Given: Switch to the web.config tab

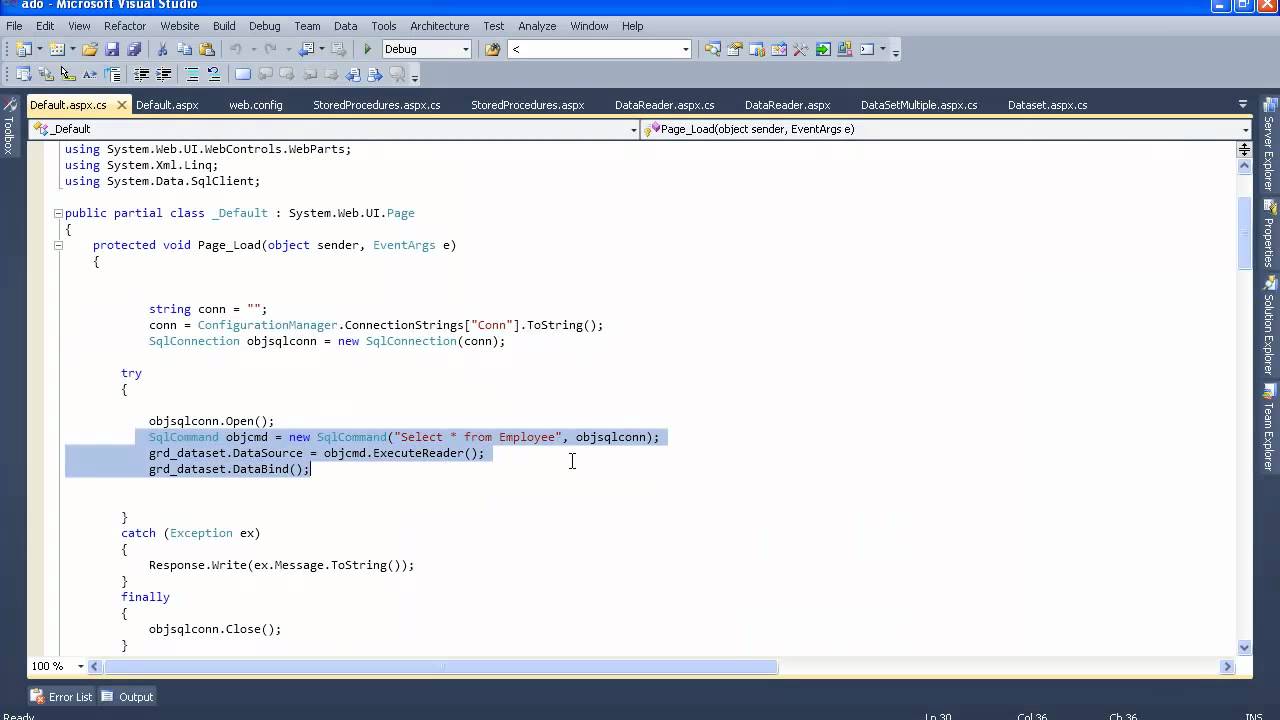Looking at the screenshot, I should click(256, 105).
